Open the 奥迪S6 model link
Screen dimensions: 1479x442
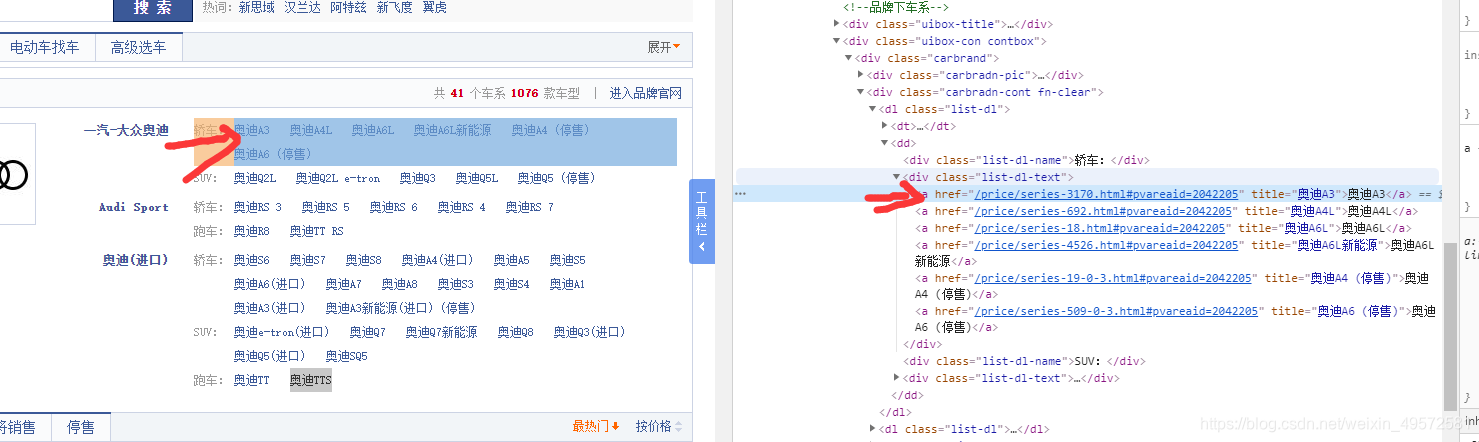(x=252, y=260)
